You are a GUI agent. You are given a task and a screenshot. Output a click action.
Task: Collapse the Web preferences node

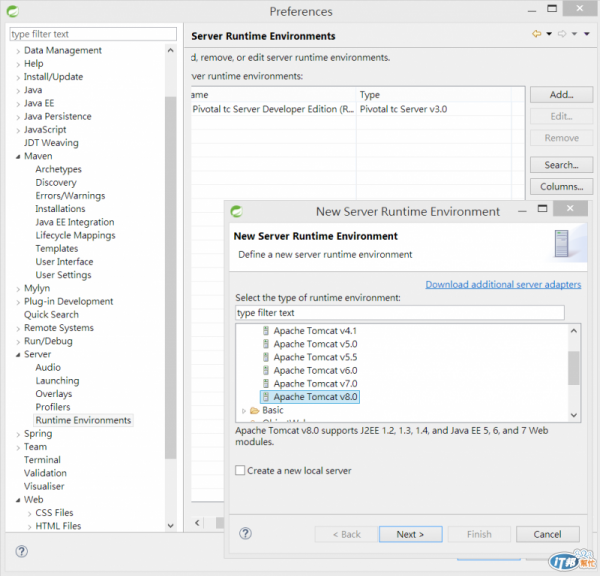tap(18, 500)
